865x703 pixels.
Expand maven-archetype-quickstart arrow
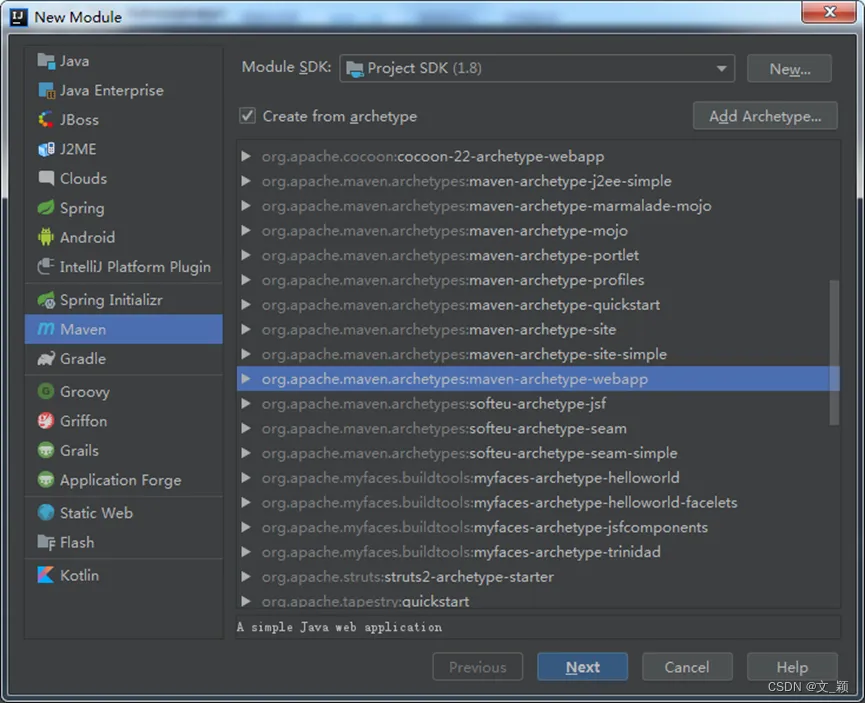(x=246, y=305)
